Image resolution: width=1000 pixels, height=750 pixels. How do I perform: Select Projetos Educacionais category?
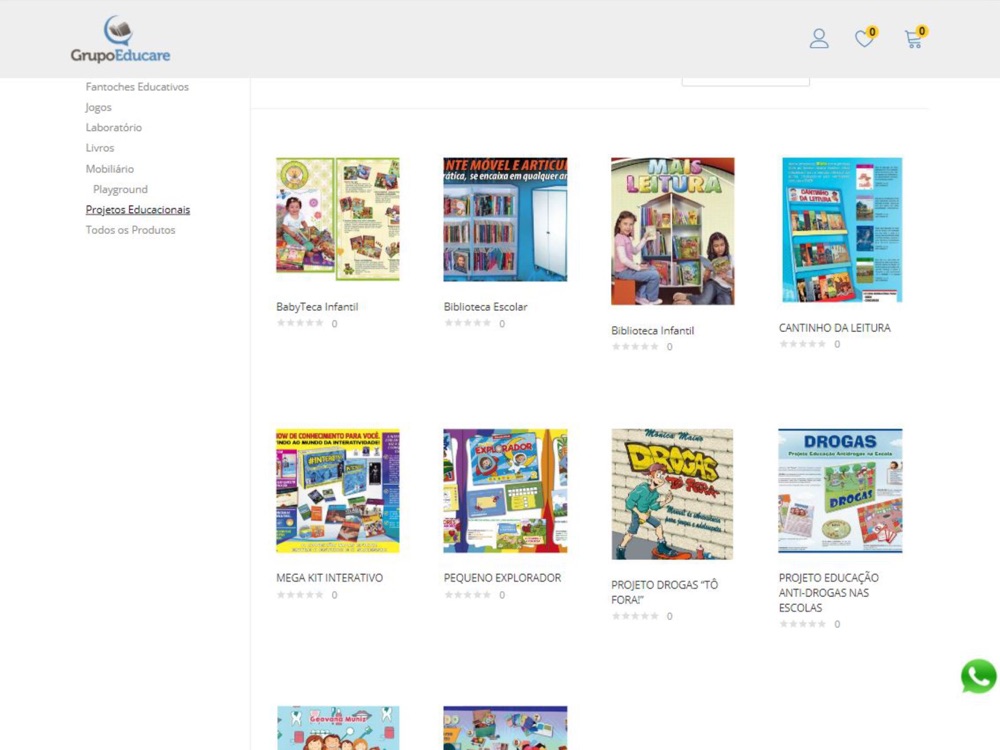pos(138,210)
